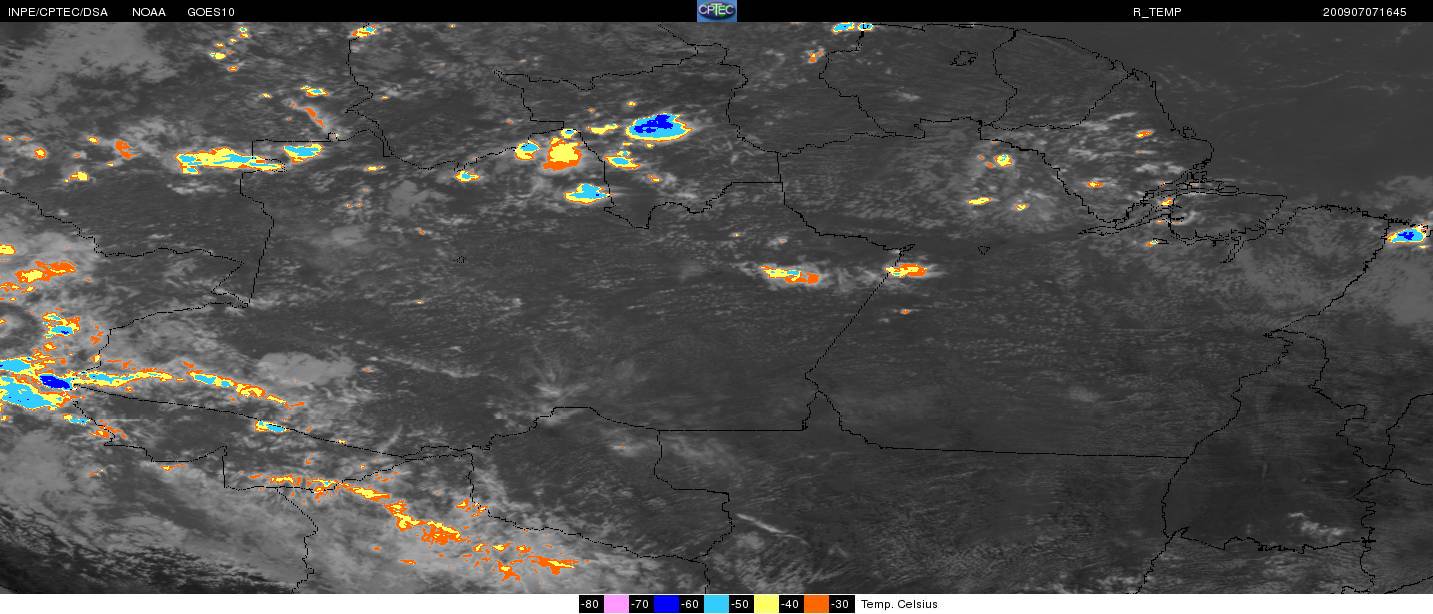Select the yellow legend swatch
Screen dimensions: 1433x614
pos(766,604)
